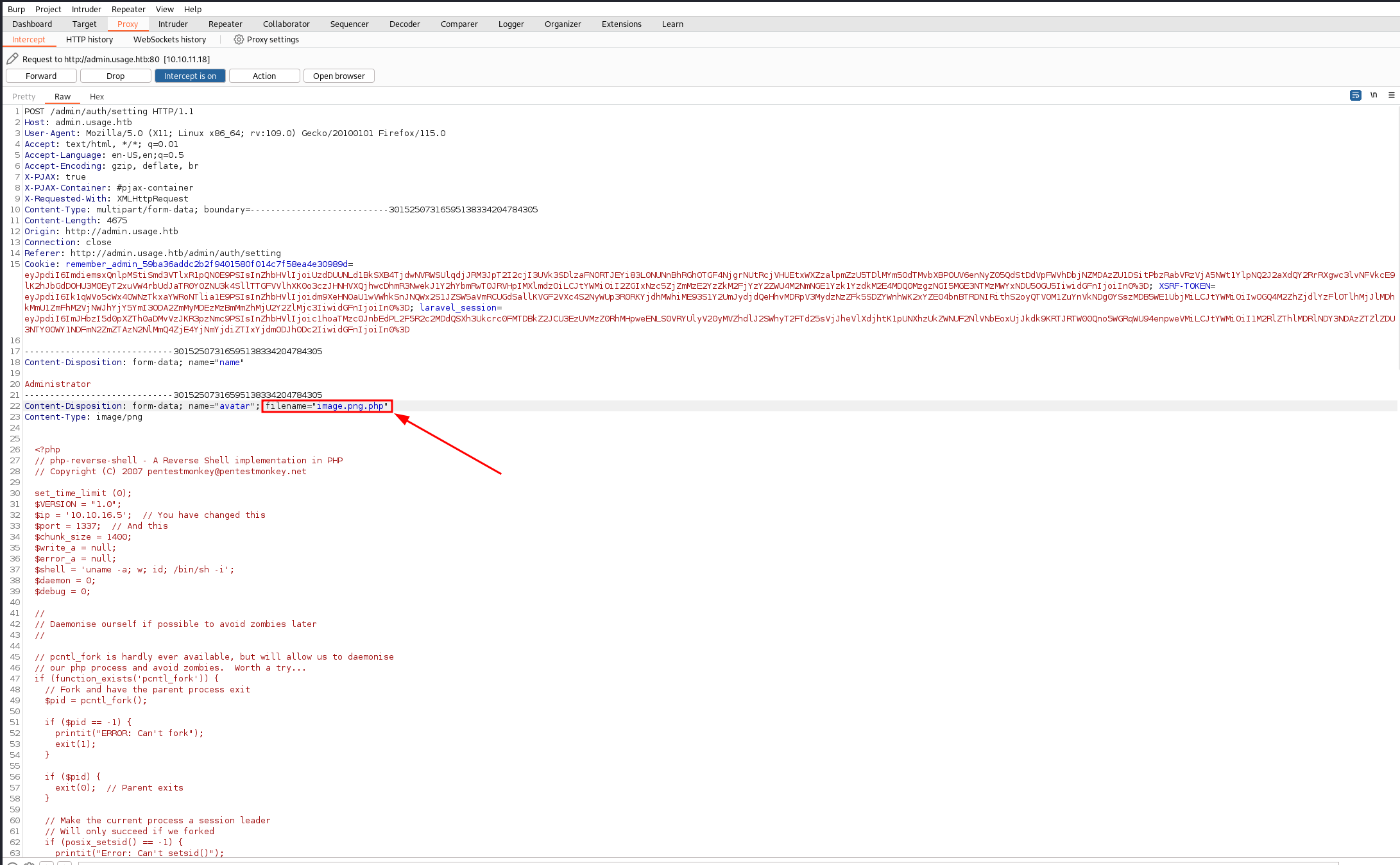Open the Sequencer tab
The height and width of the screenshot is (865, 1400).
click(349, 24)
